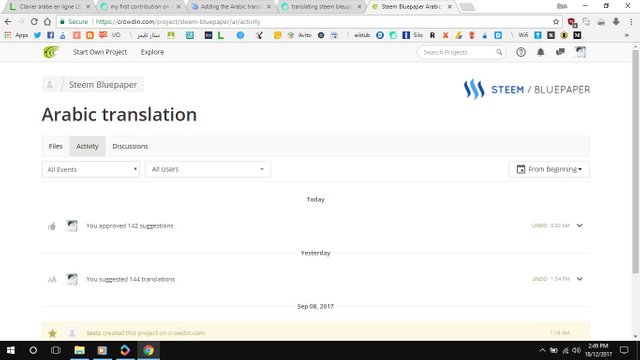Click the Crowdin logo icon
640x360 pixels.
point(51,52)
